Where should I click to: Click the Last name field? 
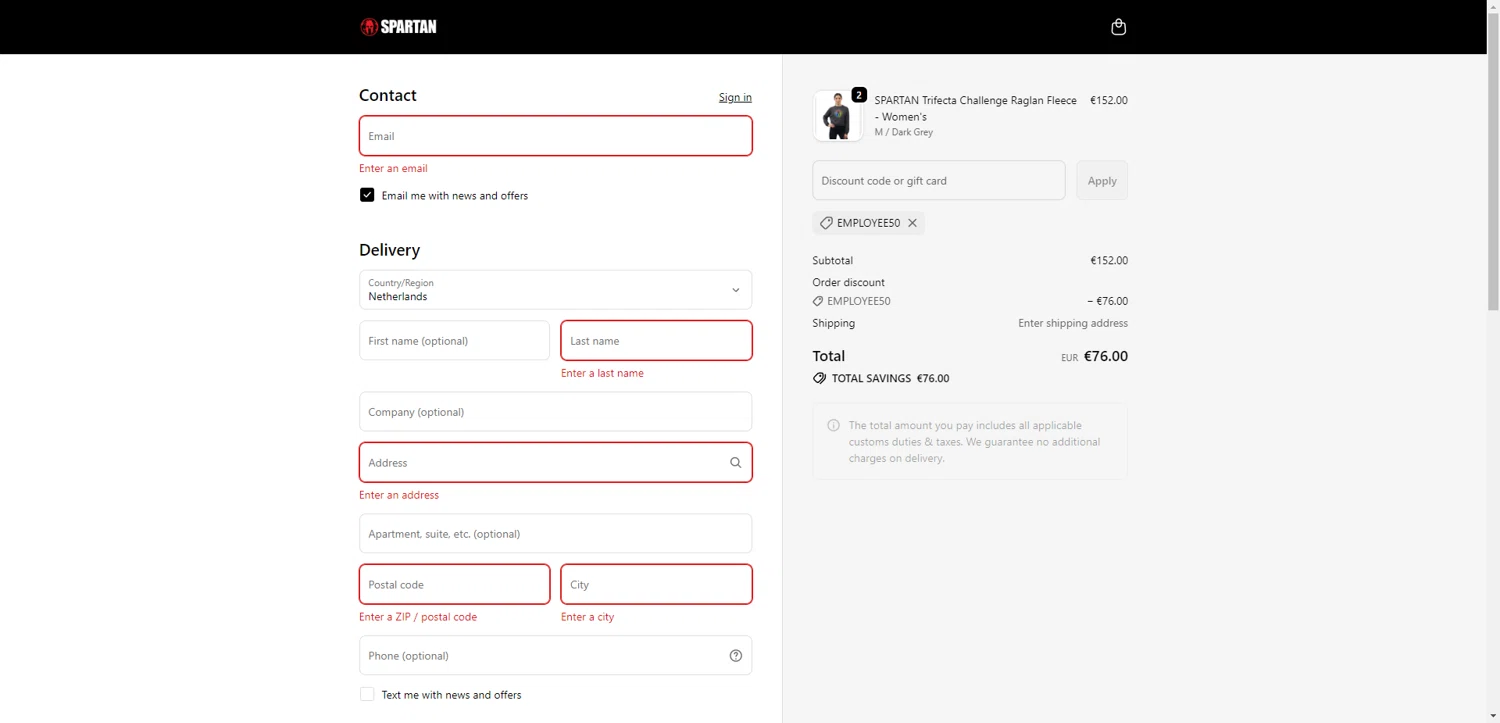click(656, 341)
